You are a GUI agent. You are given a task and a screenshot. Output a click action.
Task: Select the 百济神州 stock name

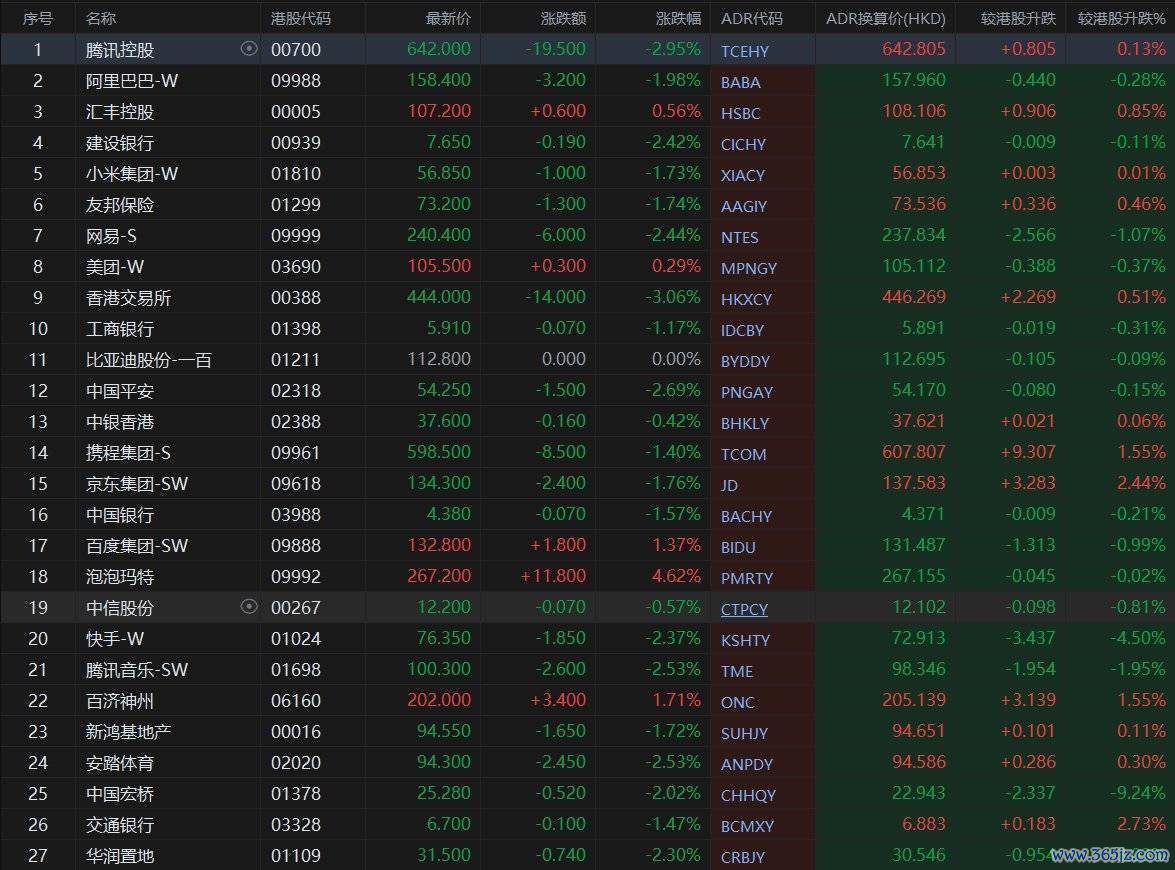(120, 701)
